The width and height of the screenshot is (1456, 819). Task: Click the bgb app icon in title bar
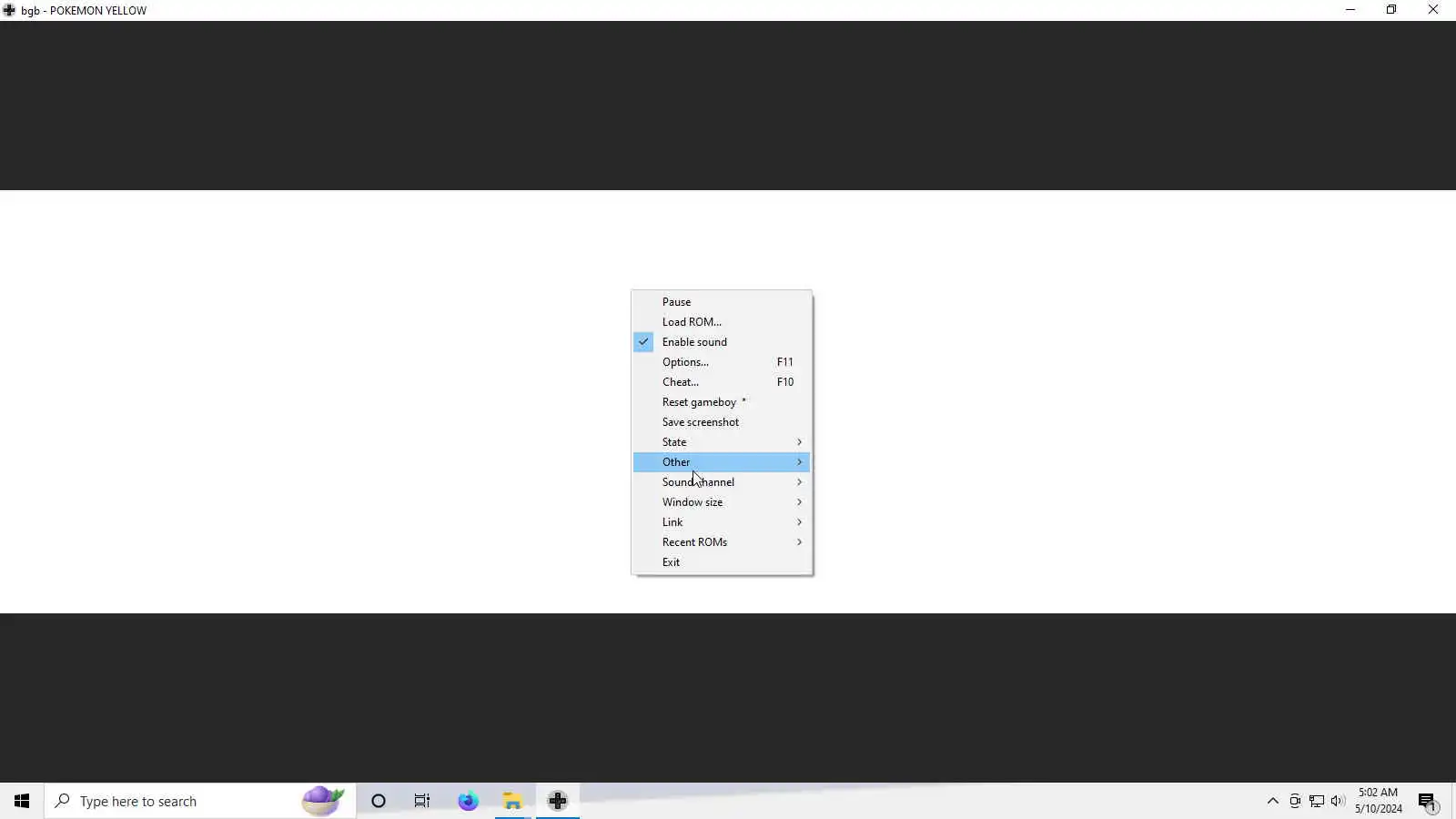9,10
